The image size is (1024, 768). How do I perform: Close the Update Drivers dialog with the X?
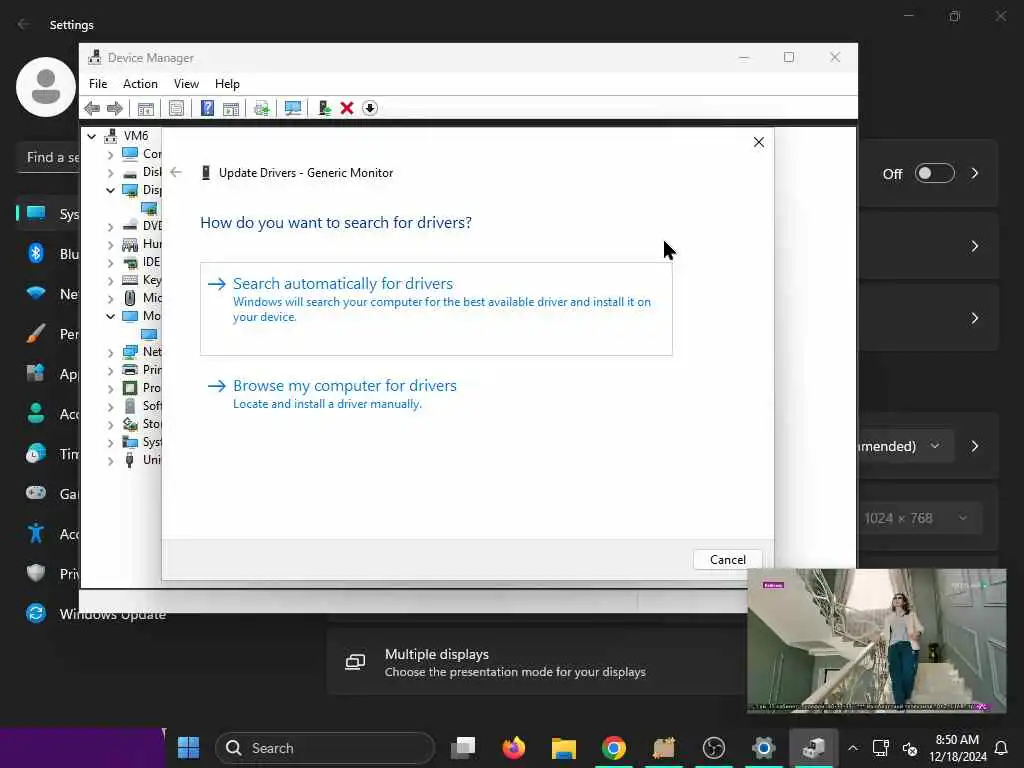(x=758, y=142)
